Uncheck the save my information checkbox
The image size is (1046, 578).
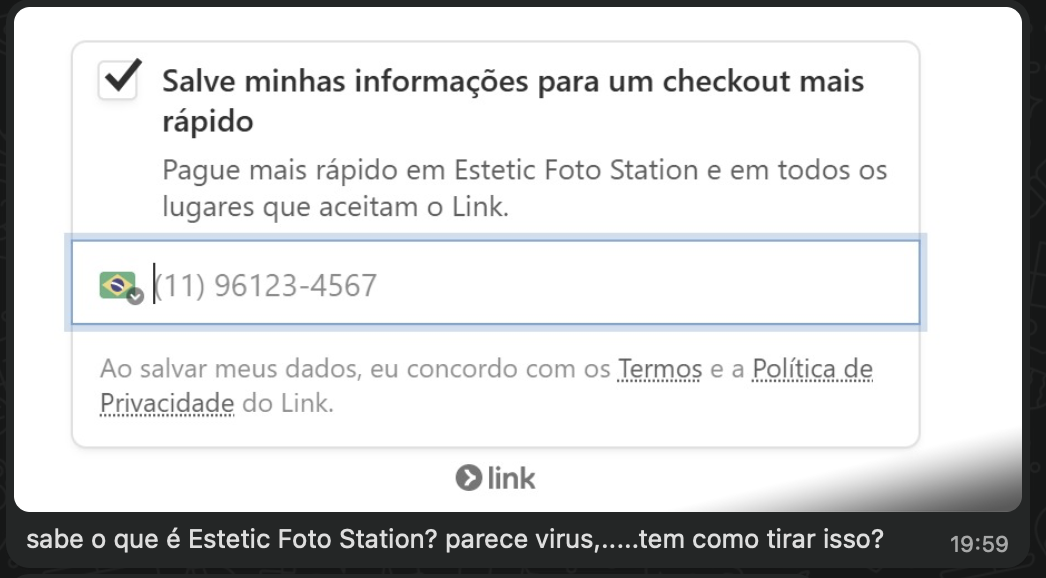pos(119,80)
